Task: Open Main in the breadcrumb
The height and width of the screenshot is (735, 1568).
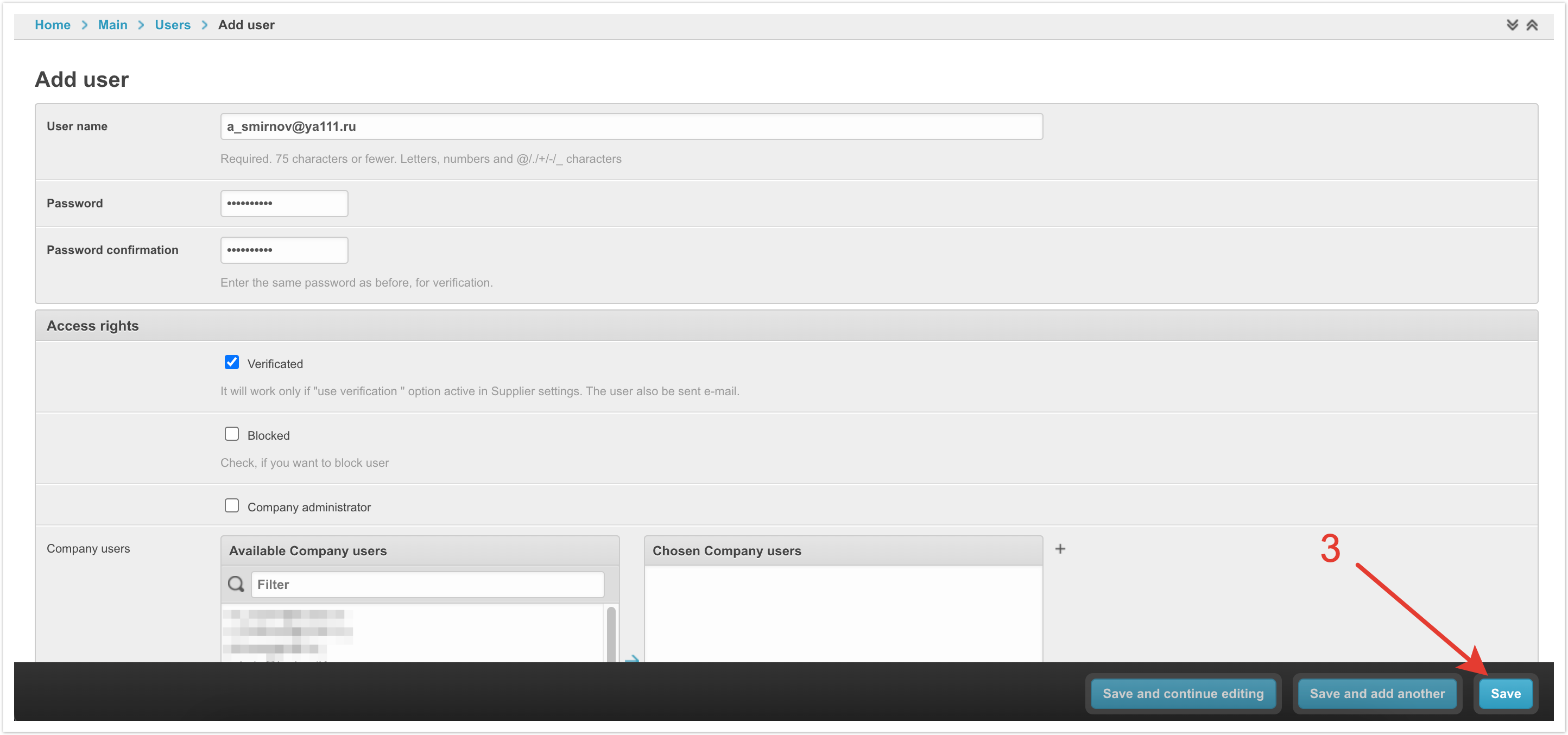Action: coord(112,25)
